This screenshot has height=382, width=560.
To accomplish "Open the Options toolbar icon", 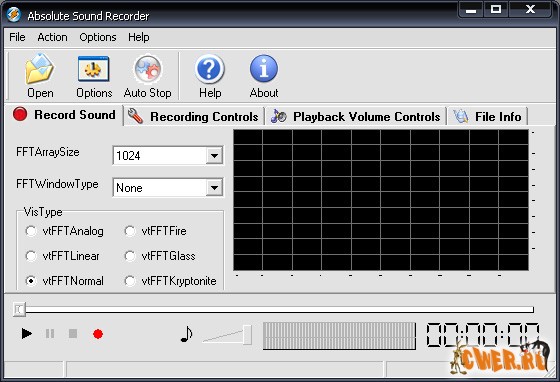I will coord(94,69).
